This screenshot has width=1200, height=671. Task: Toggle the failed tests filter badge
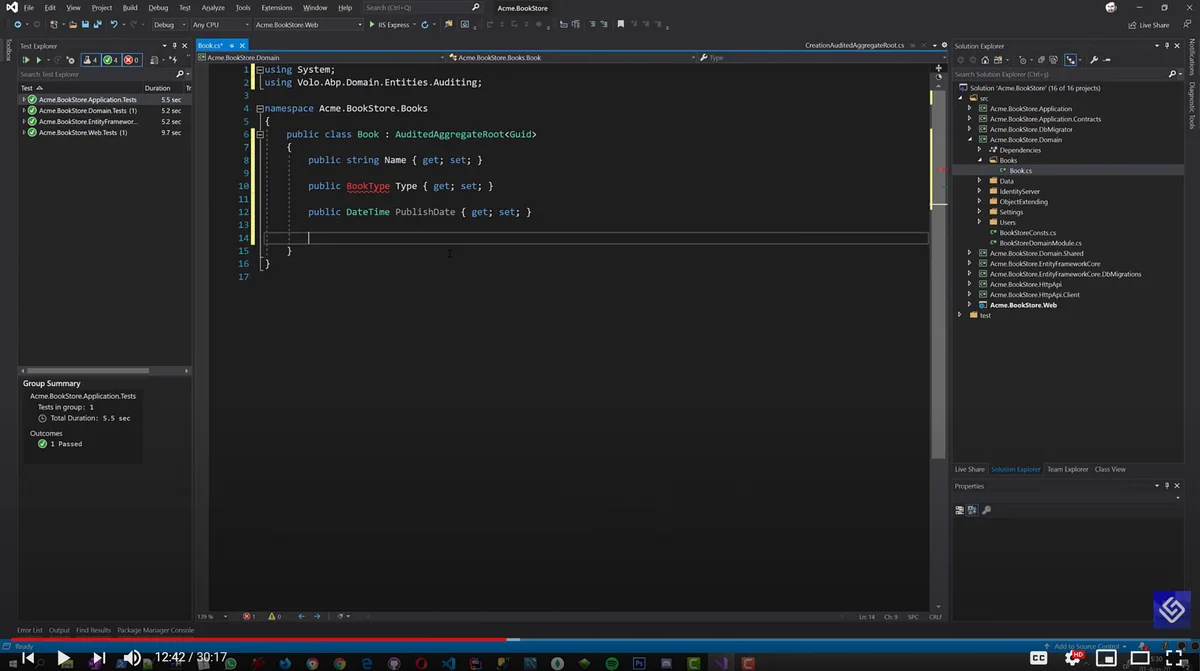(132, 60)
